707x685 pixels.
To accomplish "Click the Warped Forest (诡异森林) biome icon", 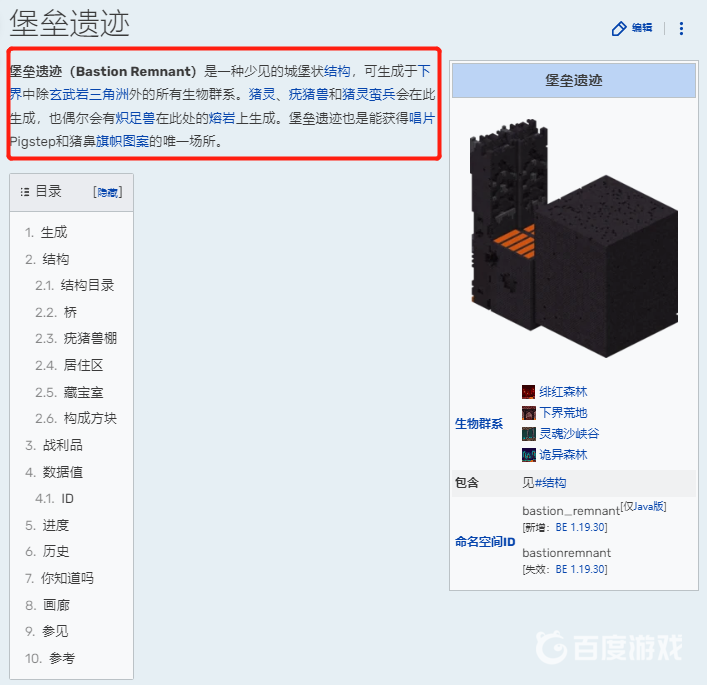I will 528,455.
